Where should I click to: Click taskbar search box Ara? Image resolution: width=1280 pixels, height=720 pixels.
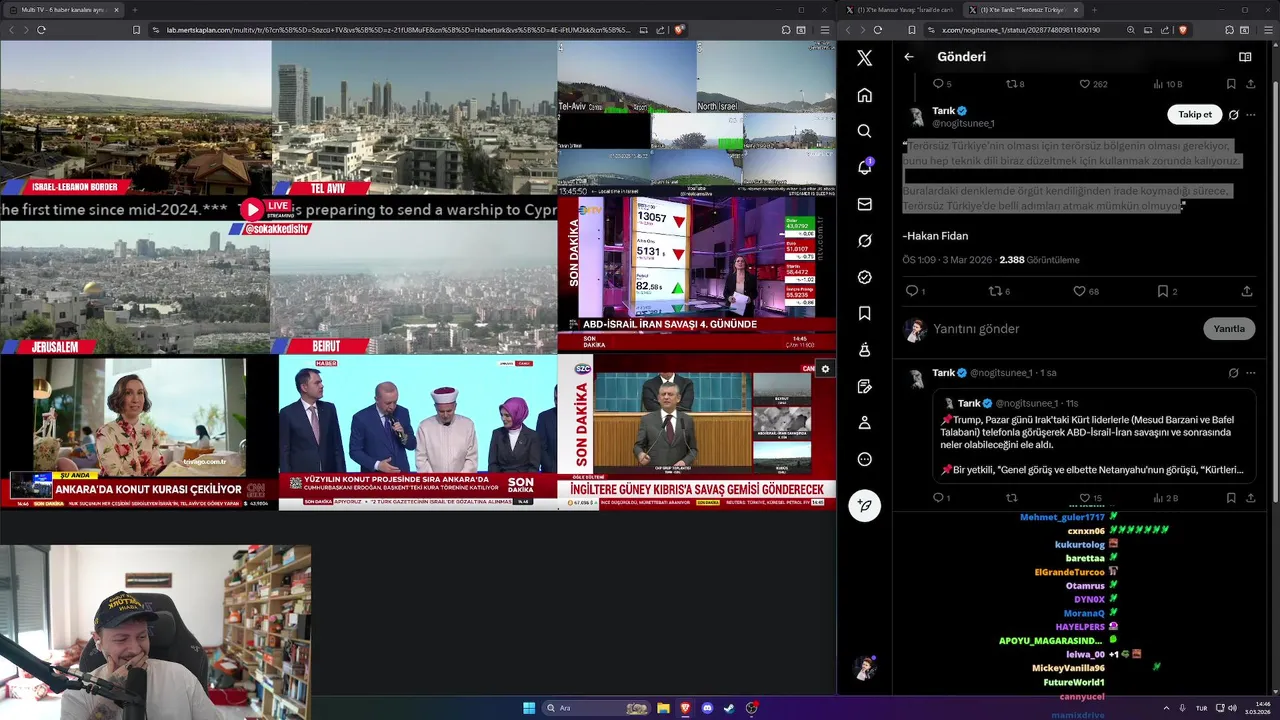click(598, 708)
